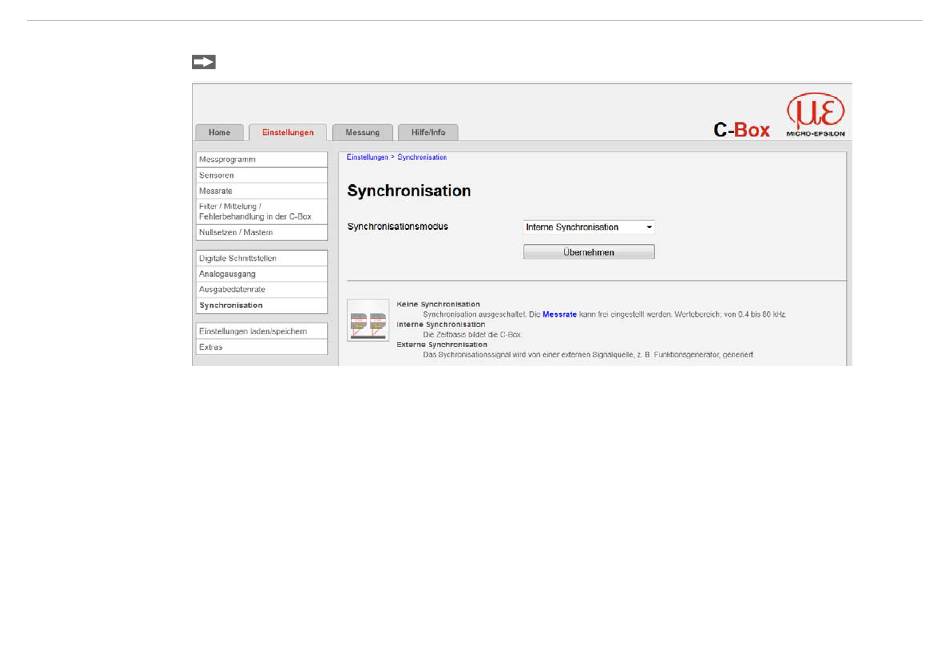Open Ausgabedatenrate settings
Screen dimensions: 950x657
click(262, 290)
